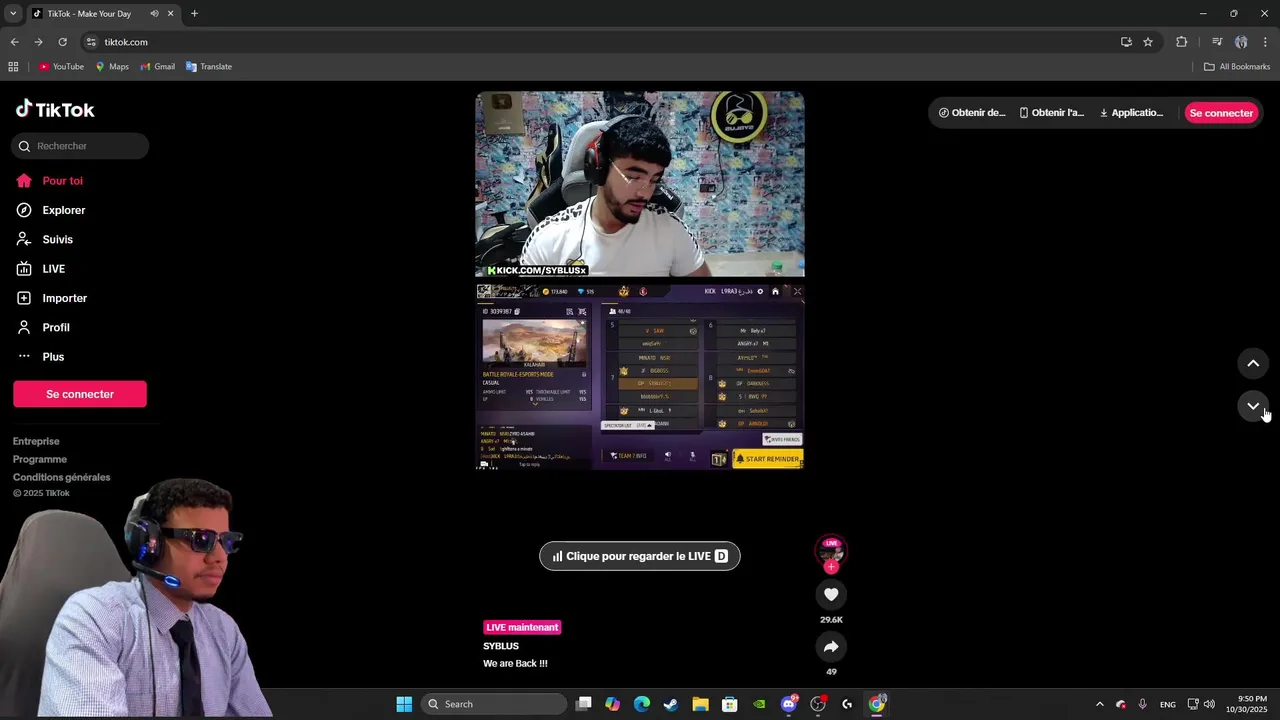Open the Chrome extensions puzzle icon
Screen dimensions: 1280x720
[x=1182, y=42]
